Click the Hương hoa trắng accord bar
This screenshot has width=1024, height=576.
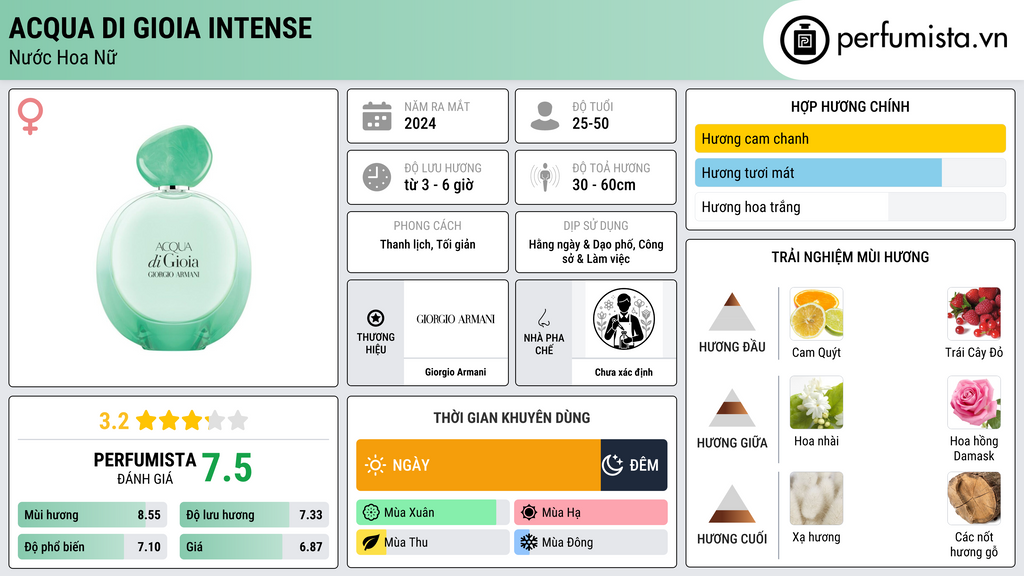point(850,207)
